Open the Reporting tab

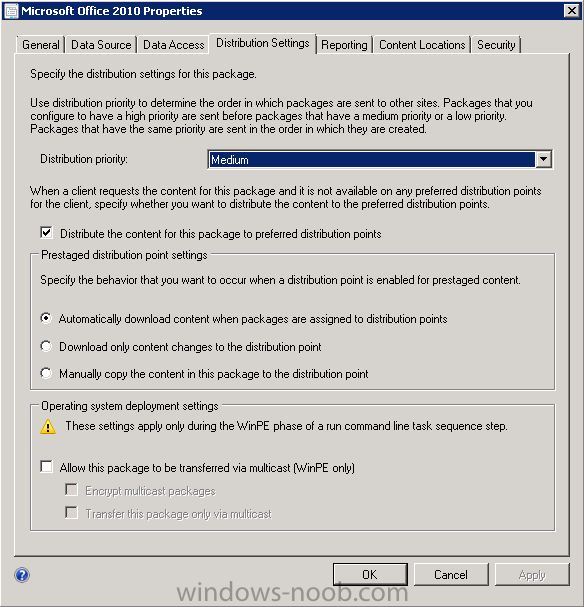coord(344,45)
